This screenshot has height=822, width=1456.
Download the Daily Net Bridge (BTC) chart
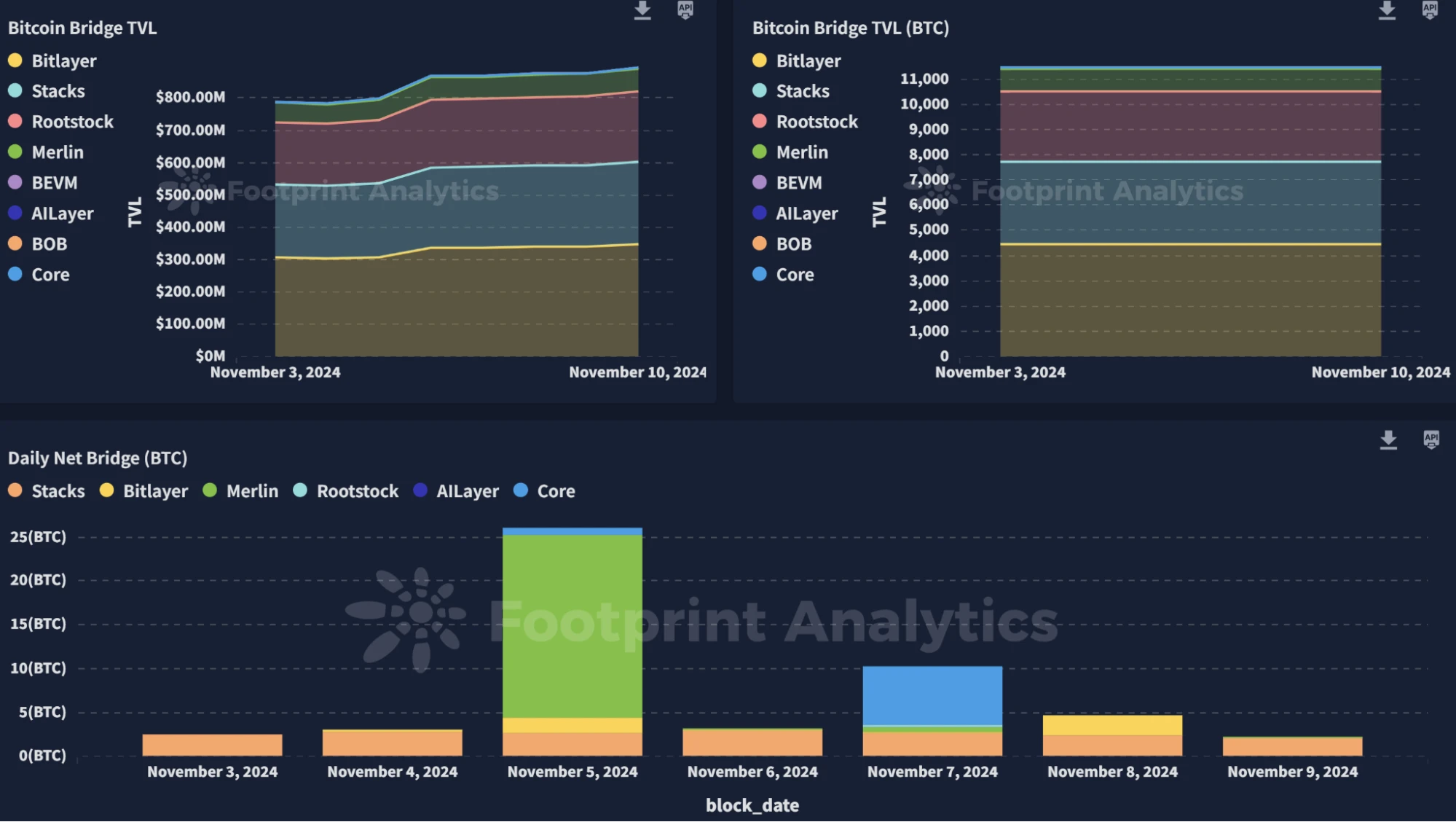[1388, 440]
